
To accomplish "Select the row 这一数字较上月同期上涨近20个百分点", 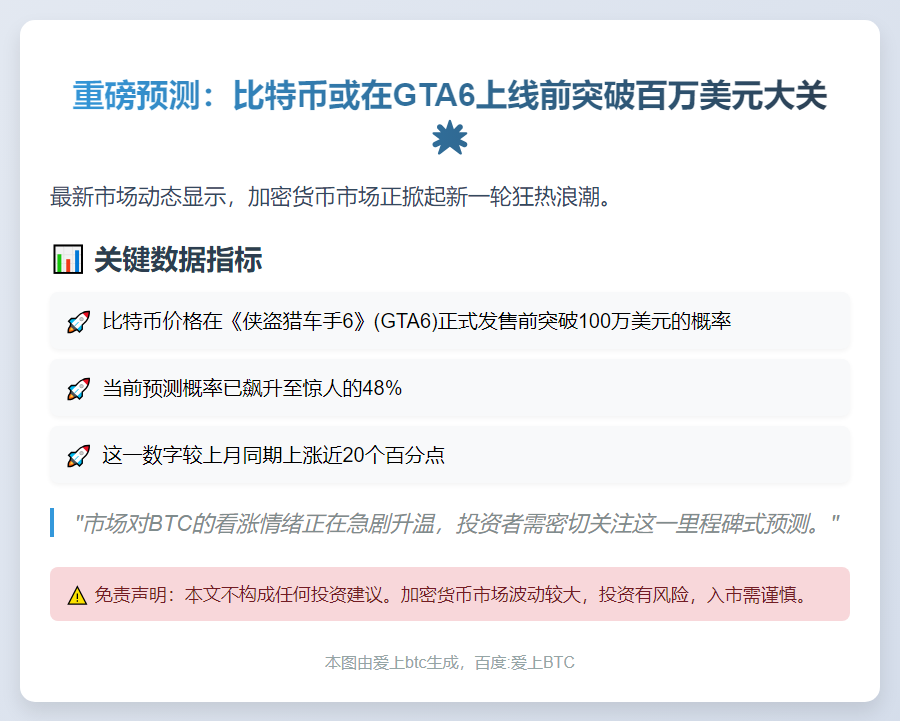I will 449,456.
